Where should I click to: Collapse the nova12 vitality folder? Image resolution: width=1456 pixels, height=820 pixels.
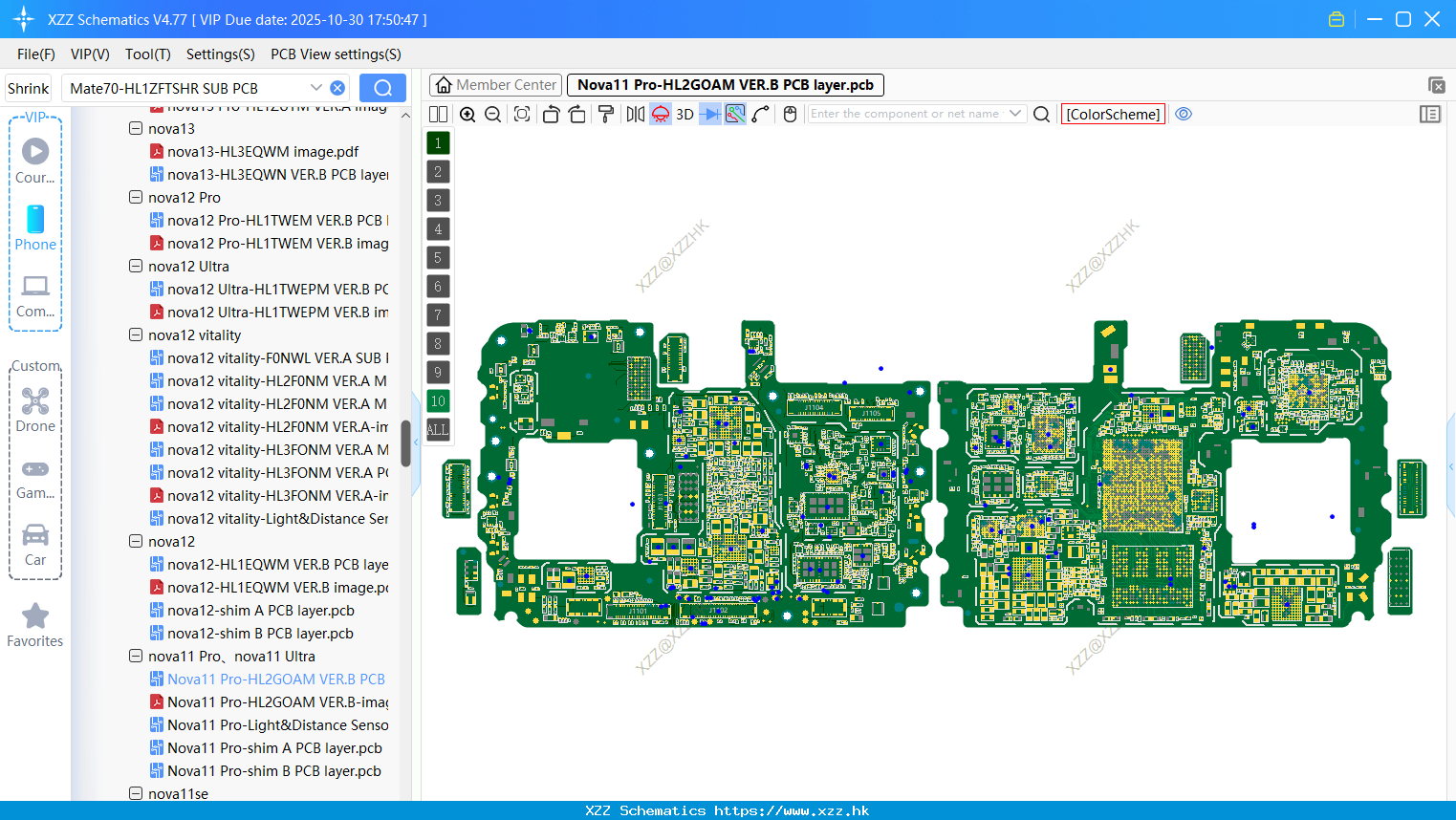136,334
